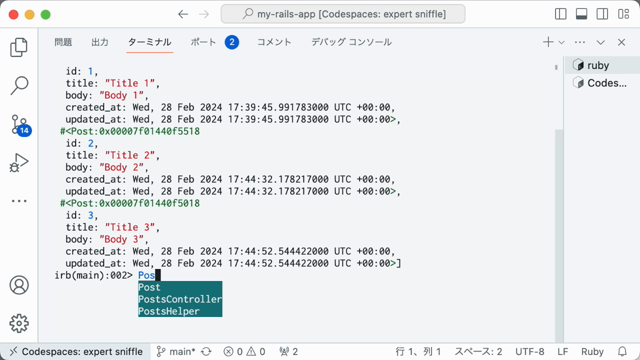Toggle the bottom panel layout icon

click(x=581, y=14)
